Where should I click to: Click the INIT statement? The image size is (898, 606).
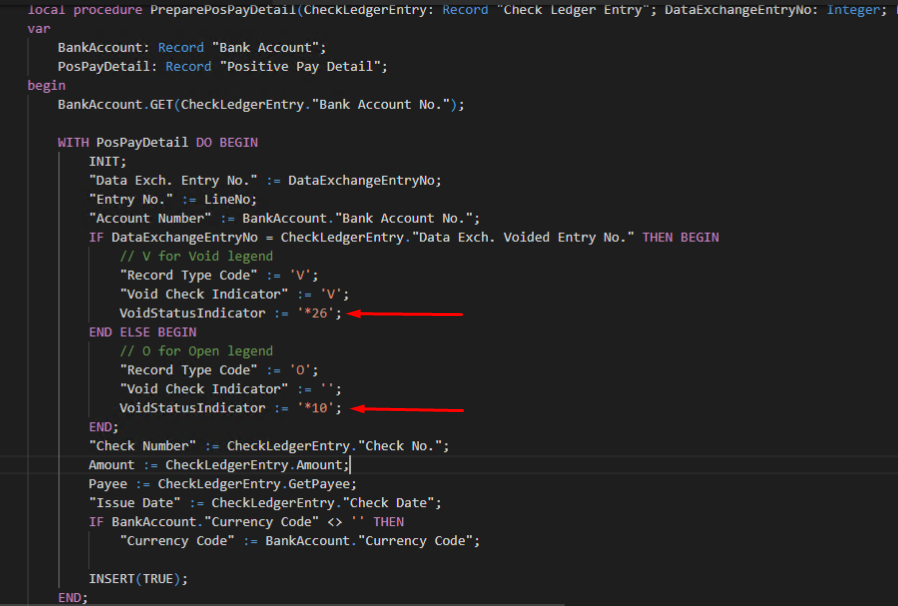click(107, 161)
